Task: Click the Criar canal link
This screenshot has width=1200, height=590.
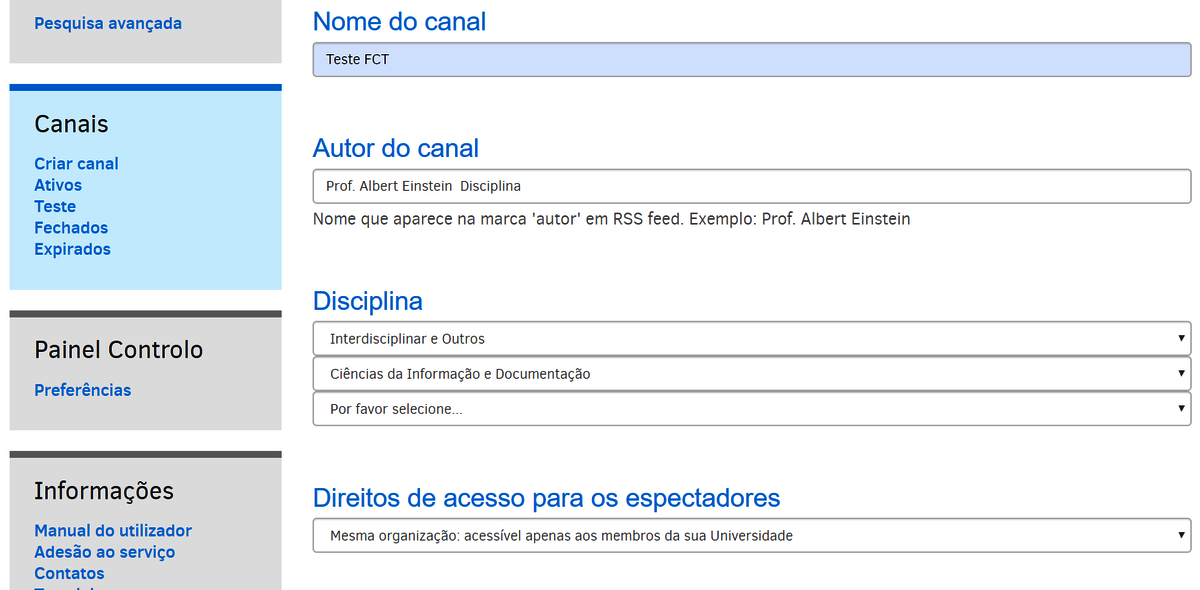Action: [x=76, y=164]
